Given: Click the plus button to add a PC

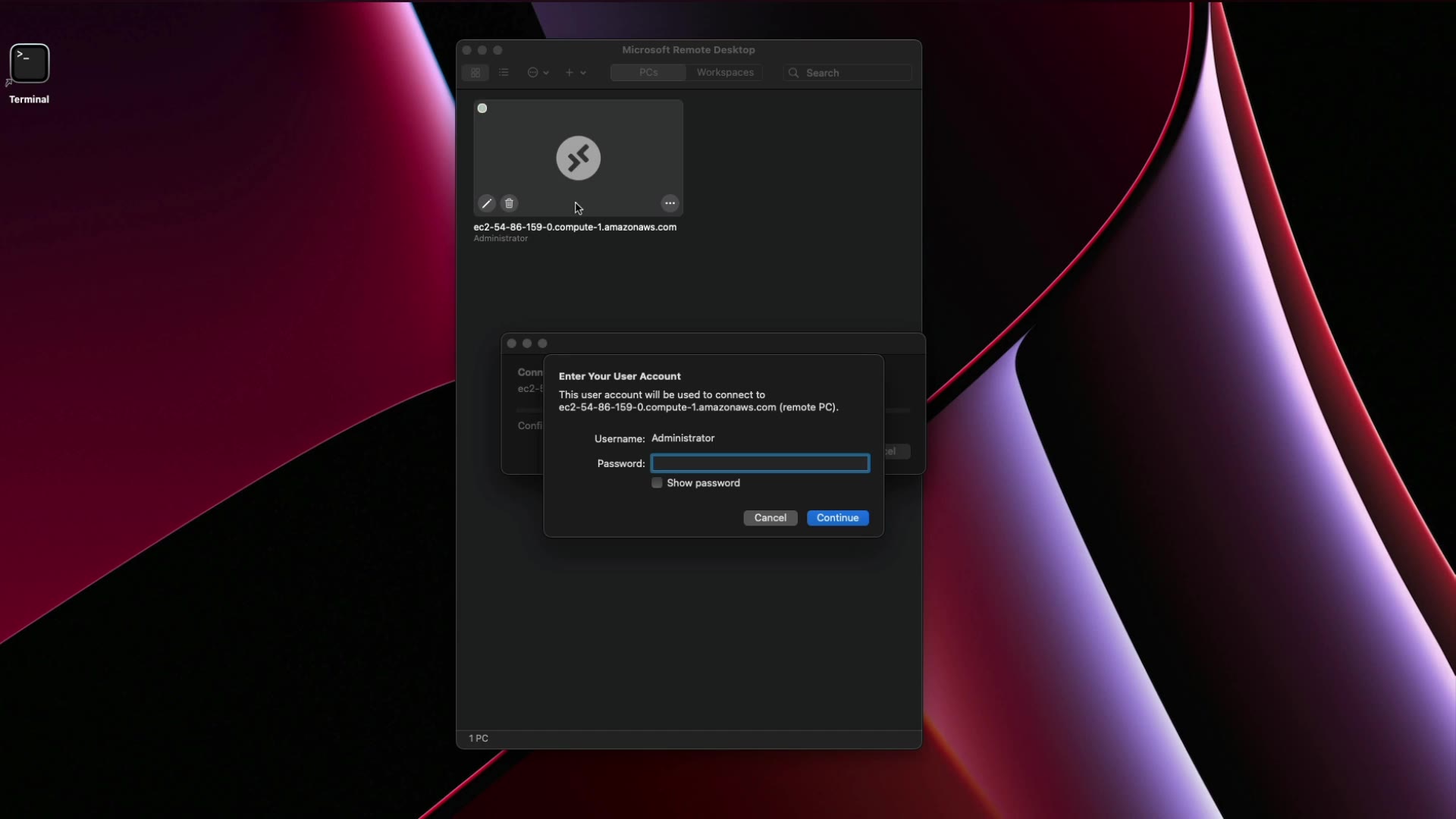Looking at the screenshot, I should tap(569, 73).
